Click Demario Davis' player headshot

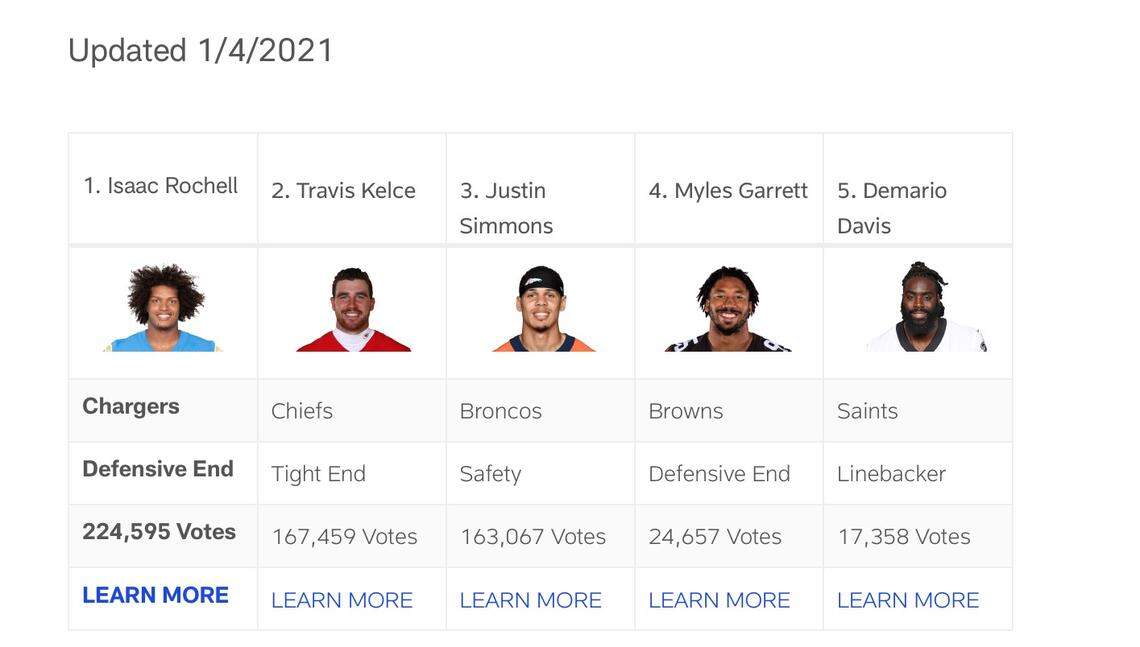(924, 308)
